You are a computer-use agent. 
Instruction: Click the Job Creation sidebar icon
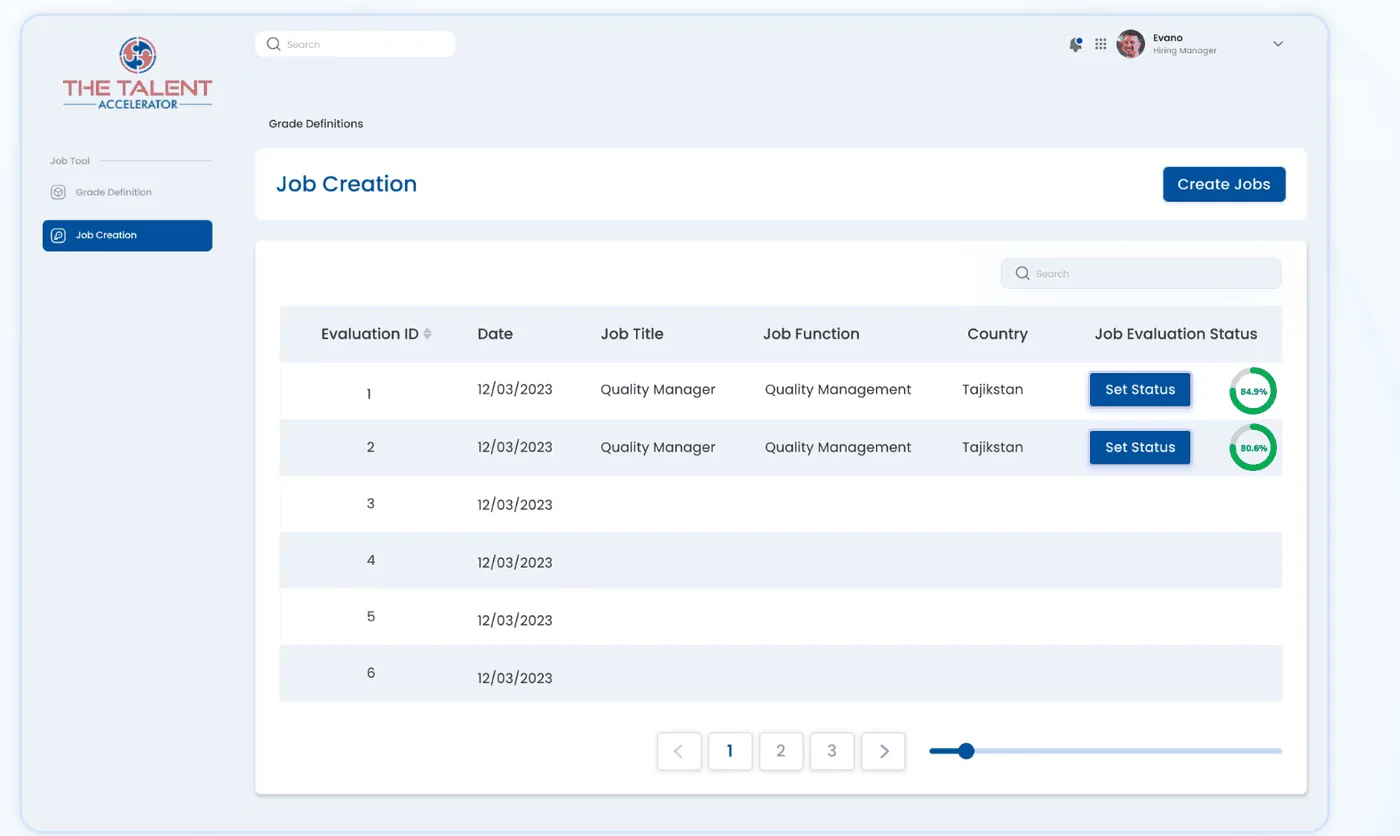[x=58, y=235]
